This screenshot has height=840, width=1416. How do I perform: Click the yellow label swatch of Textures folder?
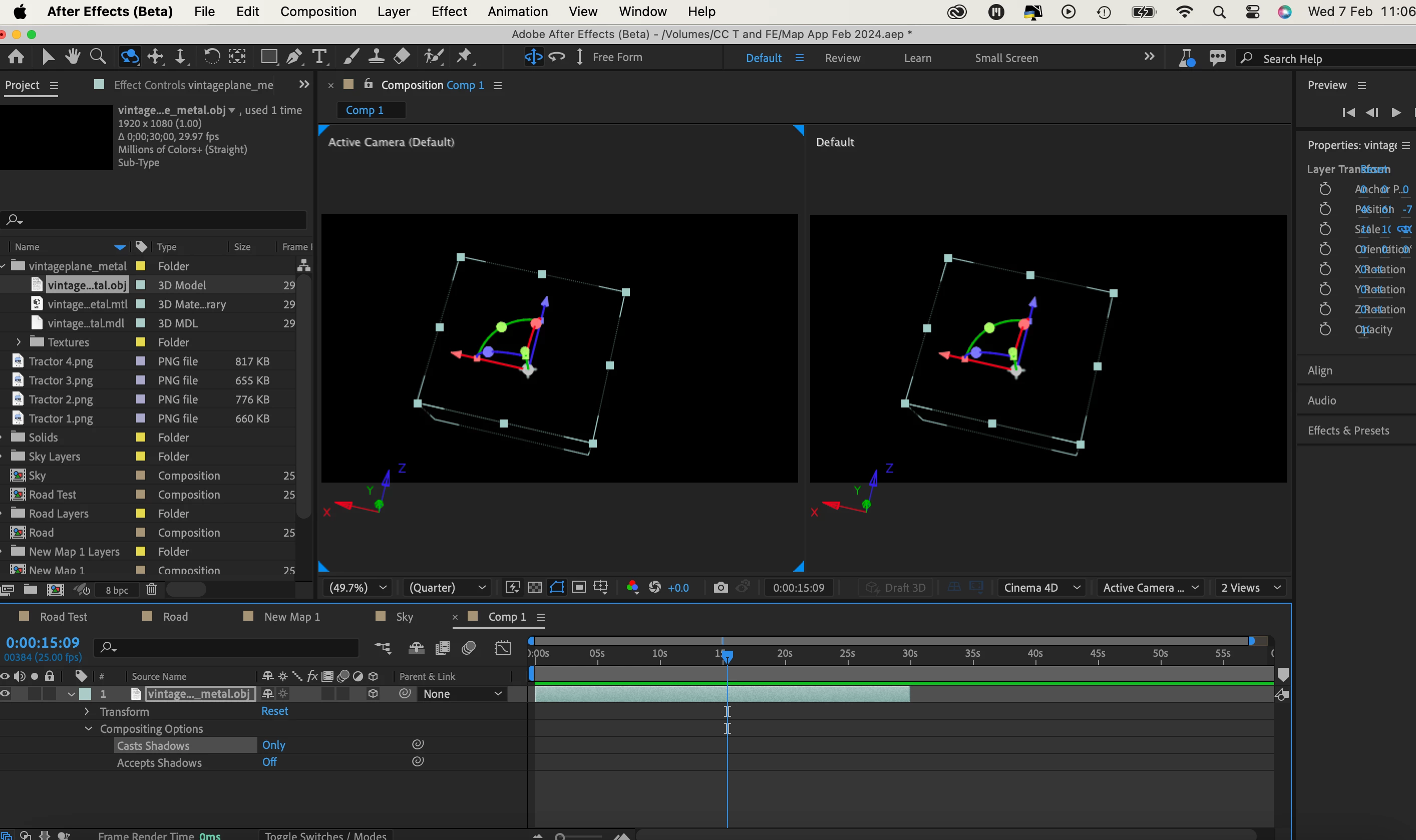(x=141, y=342)
